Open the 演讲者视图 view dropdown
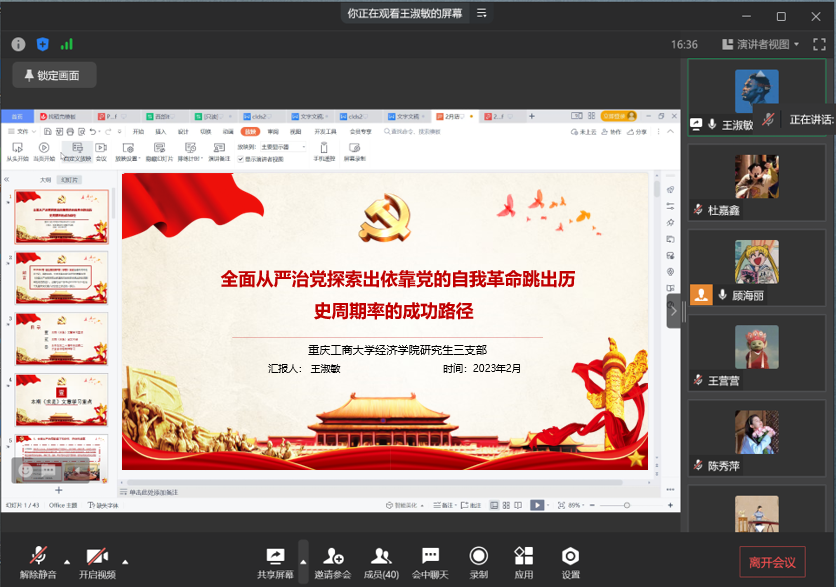The height and width of the screenshot is (587, 836). coord(760,44)
